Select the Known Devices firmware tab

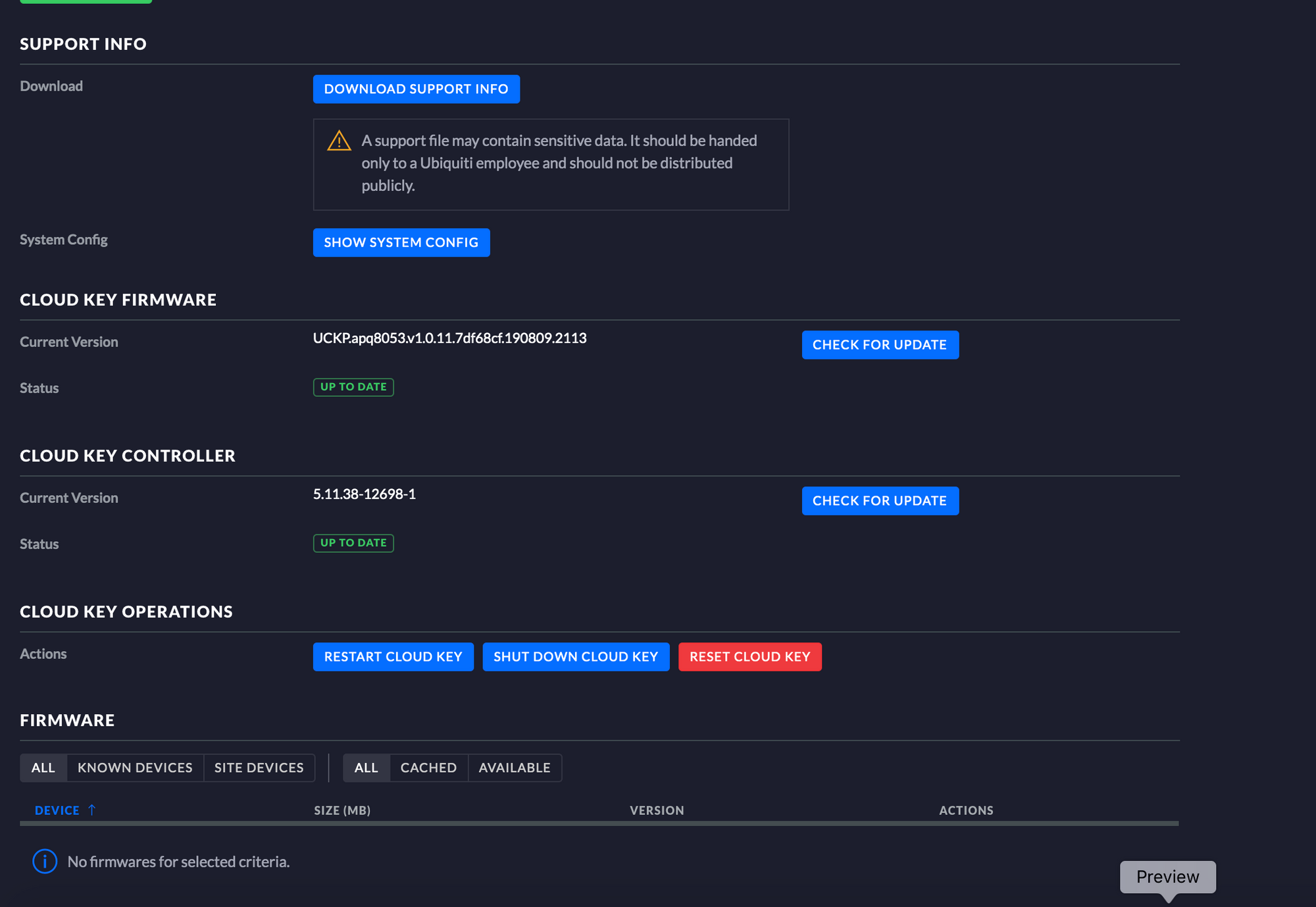click(x=135, y=767)
